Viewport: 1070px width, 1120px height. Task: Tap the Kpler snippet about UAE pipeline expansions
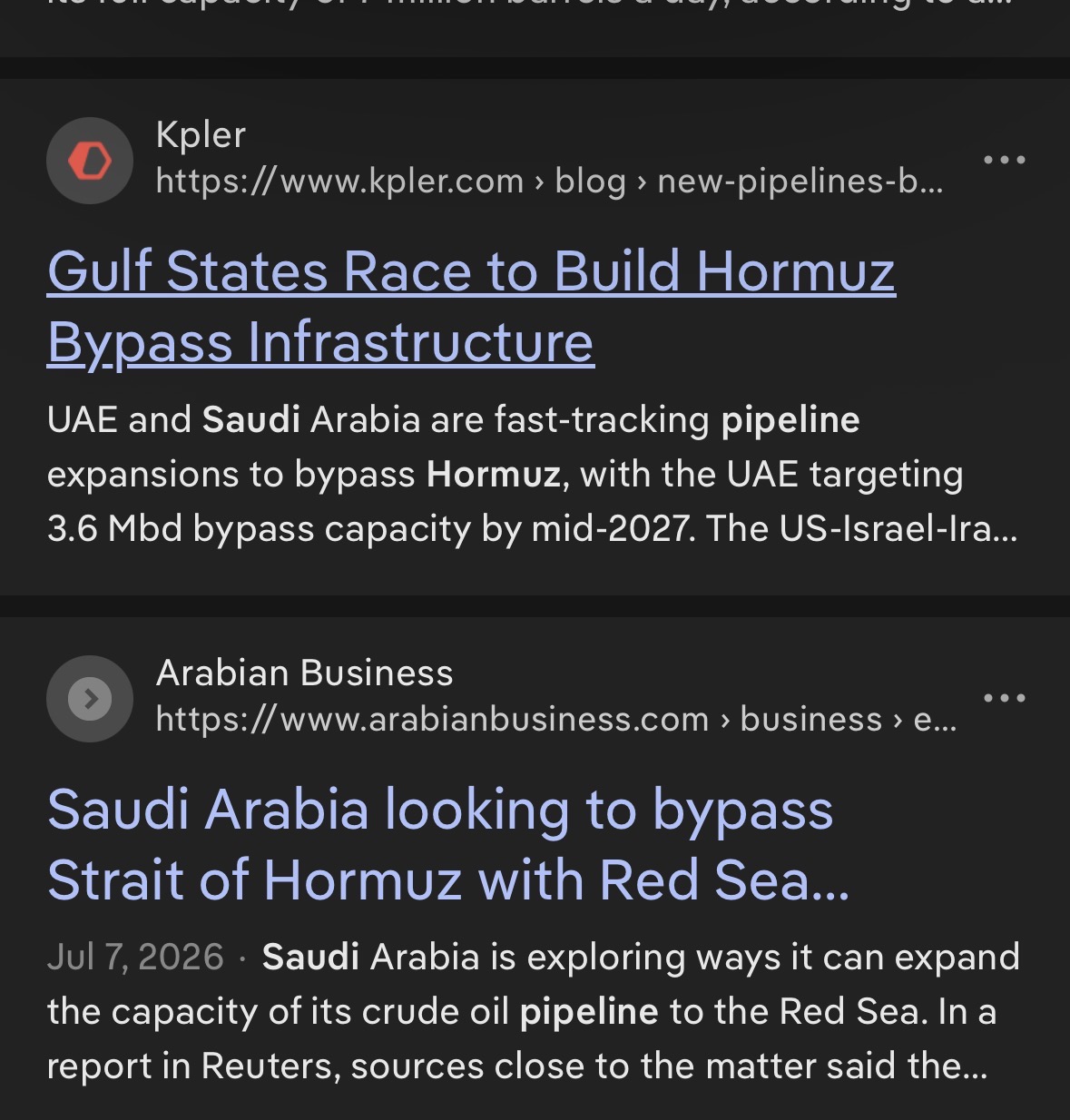point(533,474)
